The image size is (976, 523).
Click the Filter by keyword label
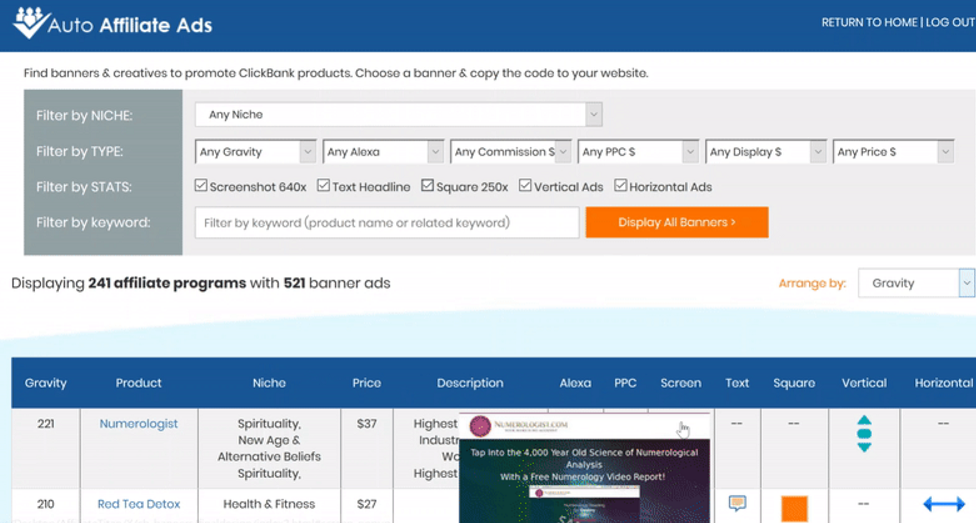pos(93,222)
